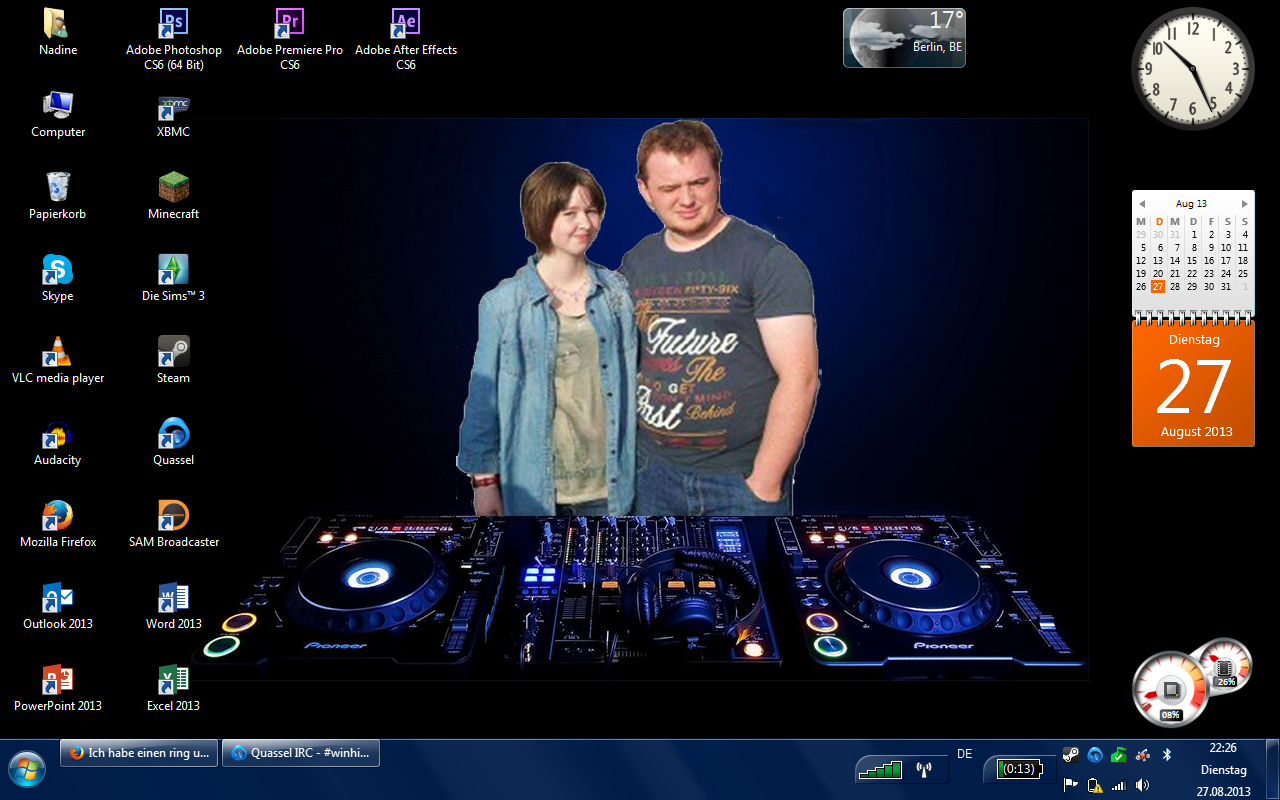Click the volume speaker tray icon
The image size is (1280, 800).
click(1142, 785)
